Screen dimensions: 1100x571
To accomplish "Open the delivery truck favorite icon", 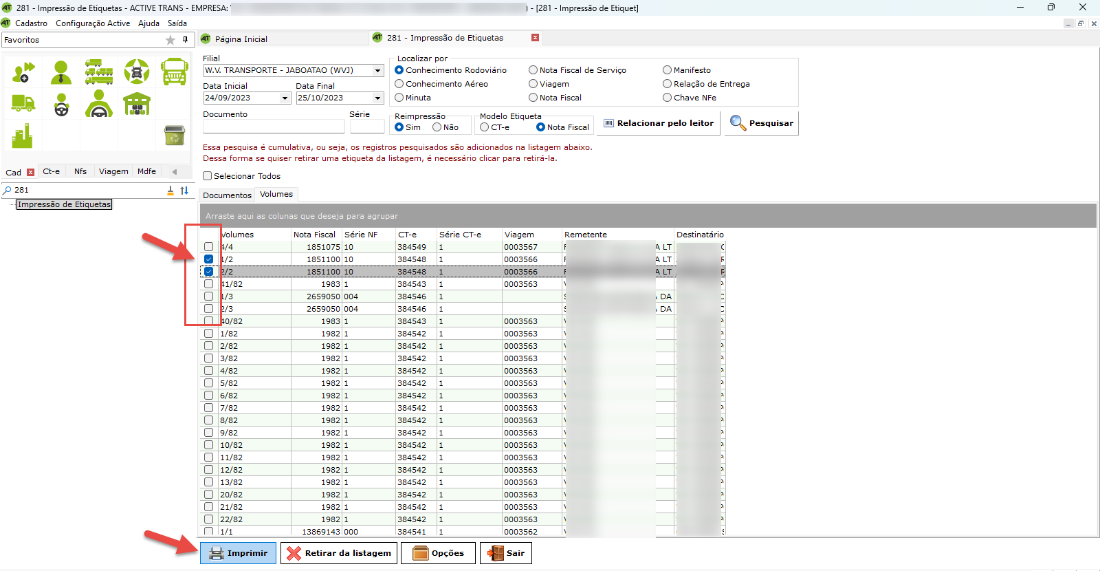I will [23, 104].
